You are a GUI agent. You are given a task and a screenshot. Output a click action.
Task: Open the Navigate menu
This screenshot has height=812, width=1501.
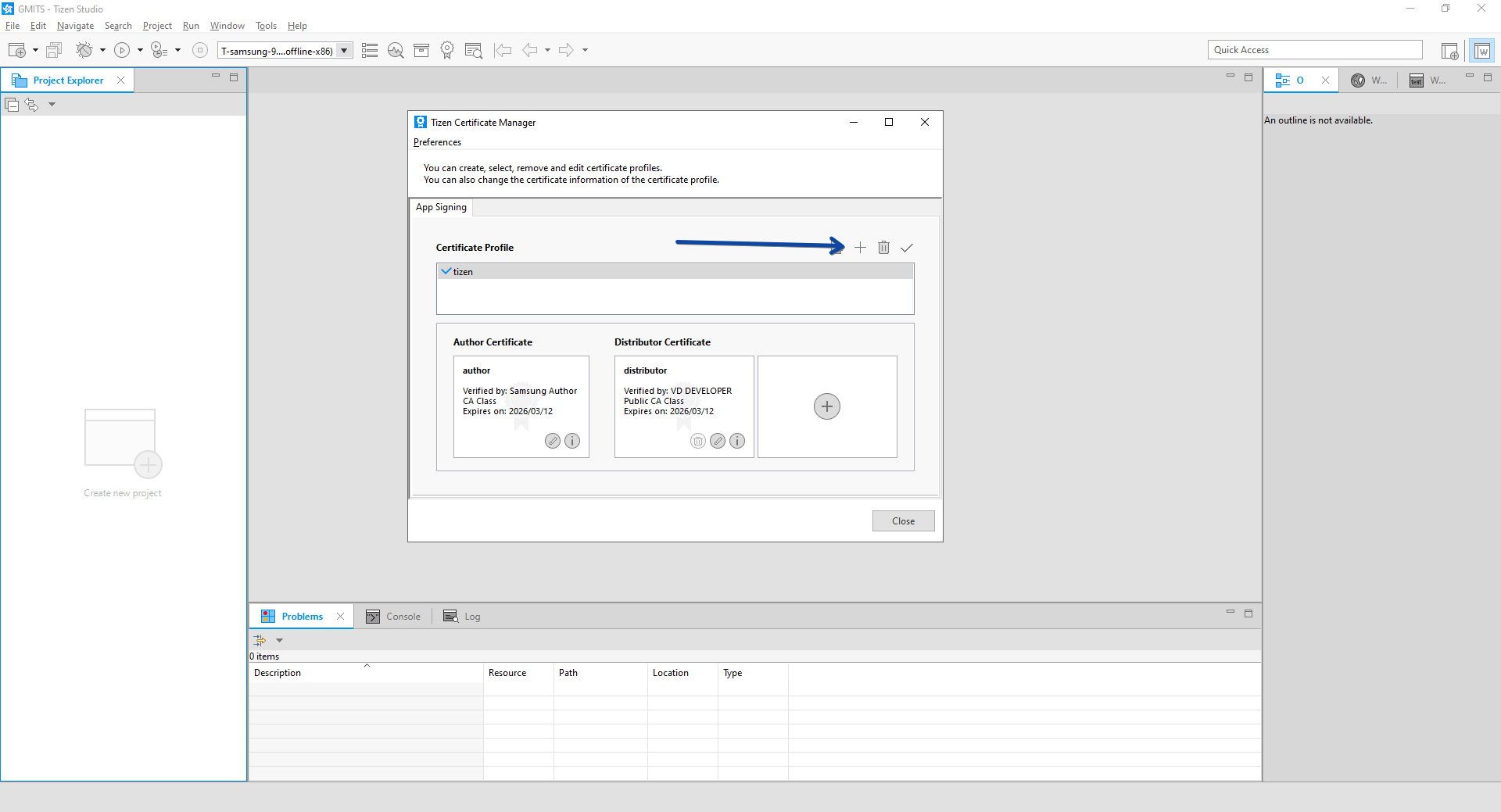coord(75,26)
